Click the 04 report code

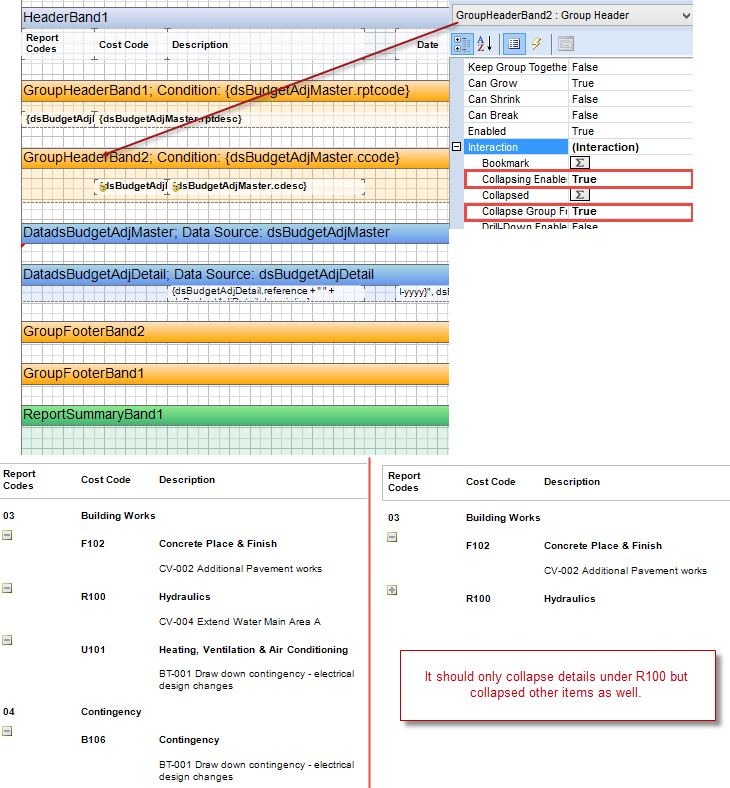tap(9, 712)
